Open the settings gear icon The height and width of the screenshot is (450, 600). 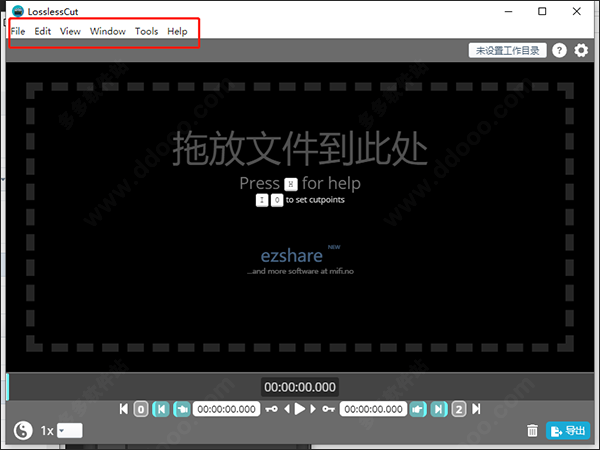(x=581, y=51)
